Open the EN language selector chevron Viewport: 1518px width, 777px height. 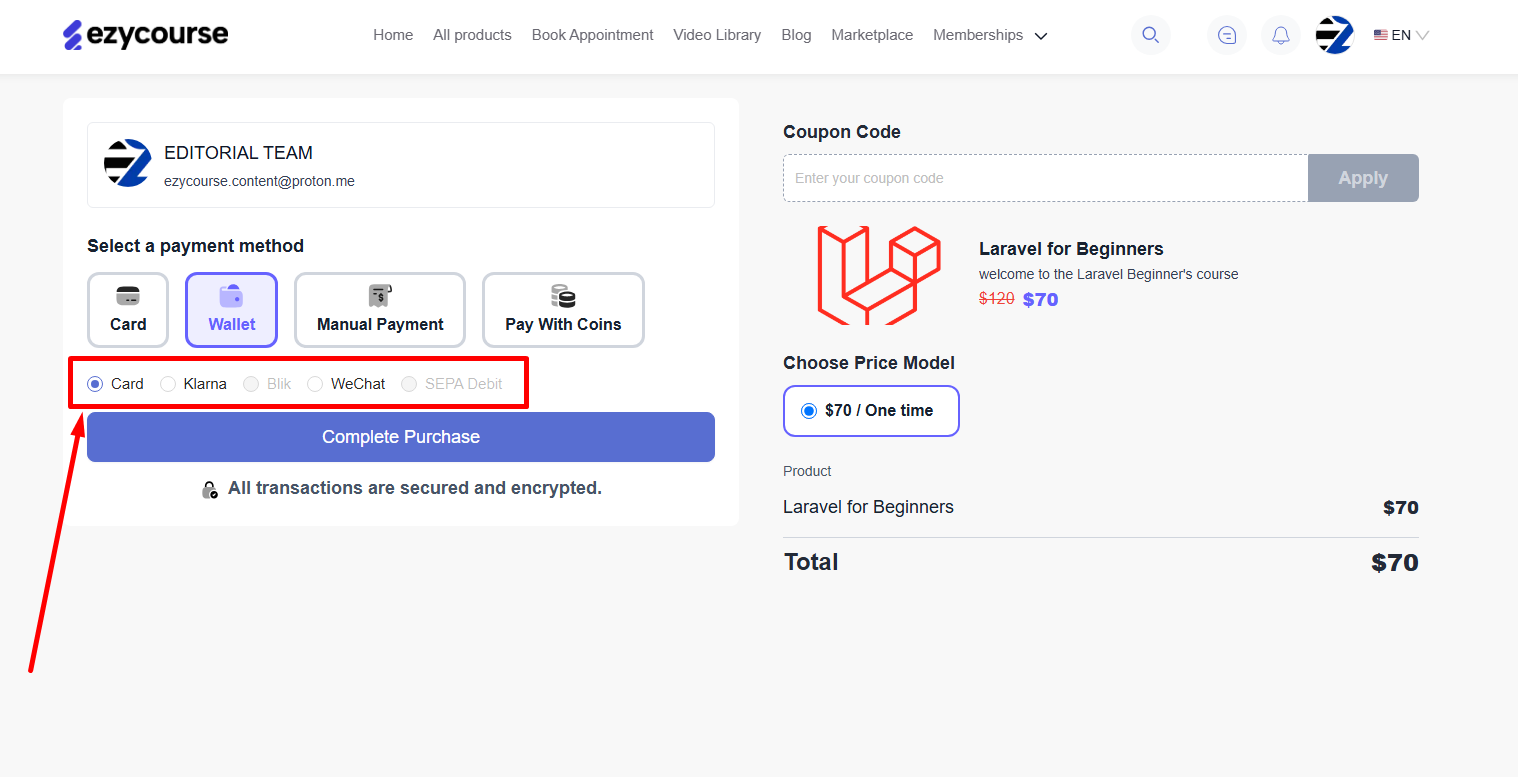coord(1422,35)
